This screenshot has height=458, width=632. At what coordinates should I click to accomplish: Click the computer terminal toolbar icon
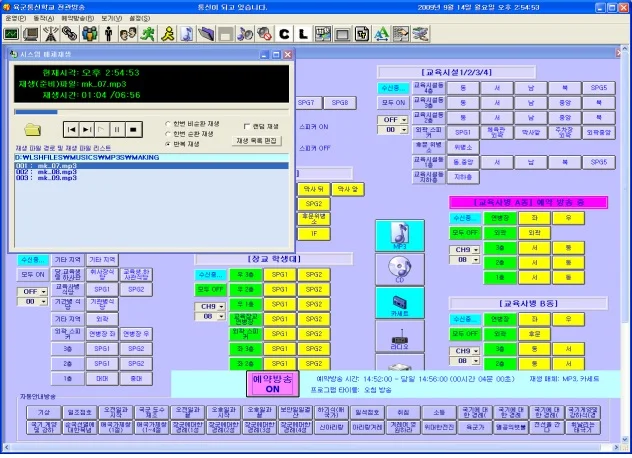(31, 34)
